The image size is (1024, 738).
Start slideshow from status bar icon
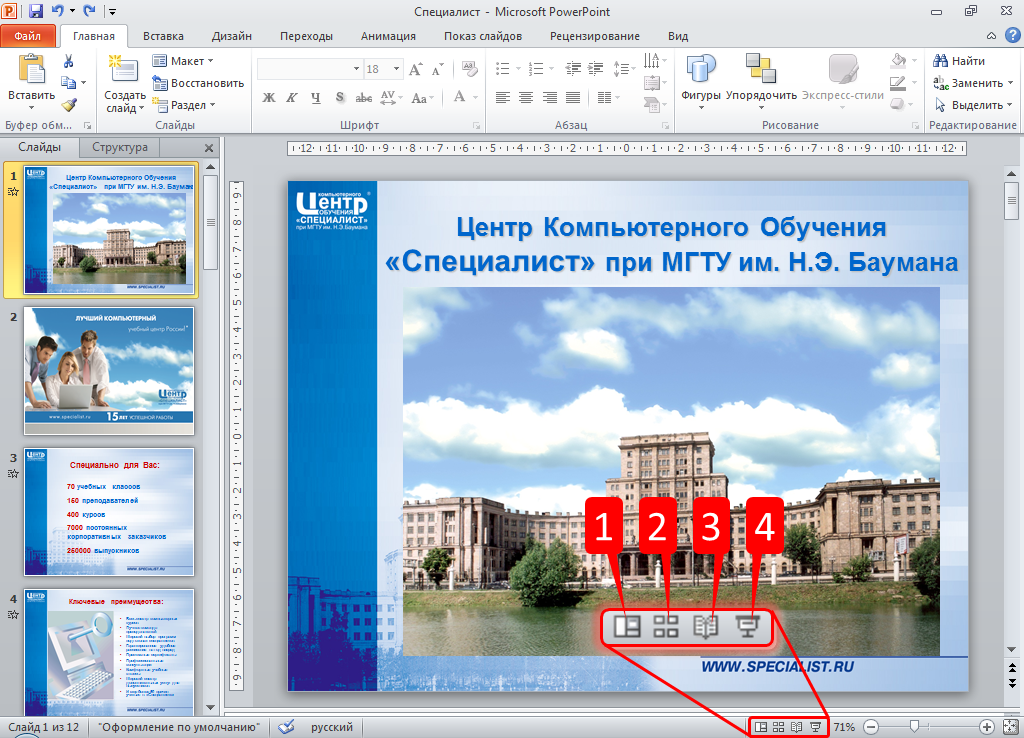815,727
